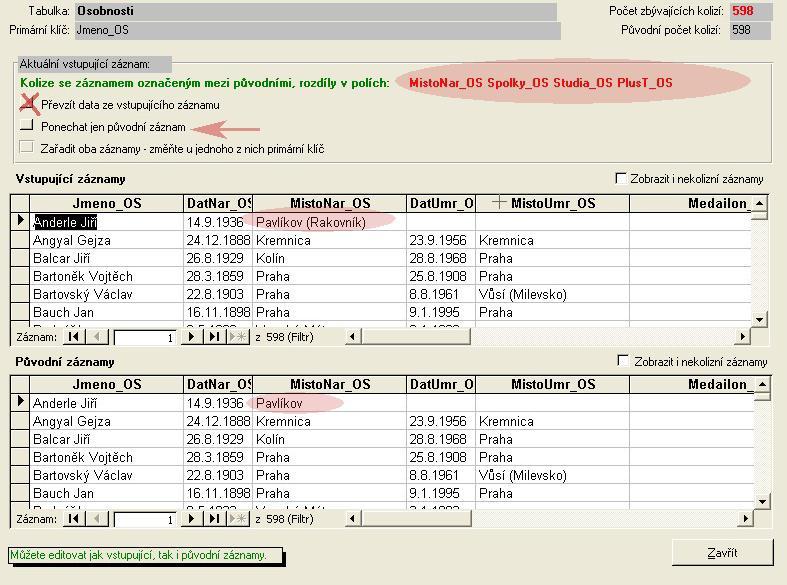The height and width of the screenshot is (585, 787).
Task: Select Anderle Jiří row selector in Původní záznamy
Action: click(x=20, y=402)
